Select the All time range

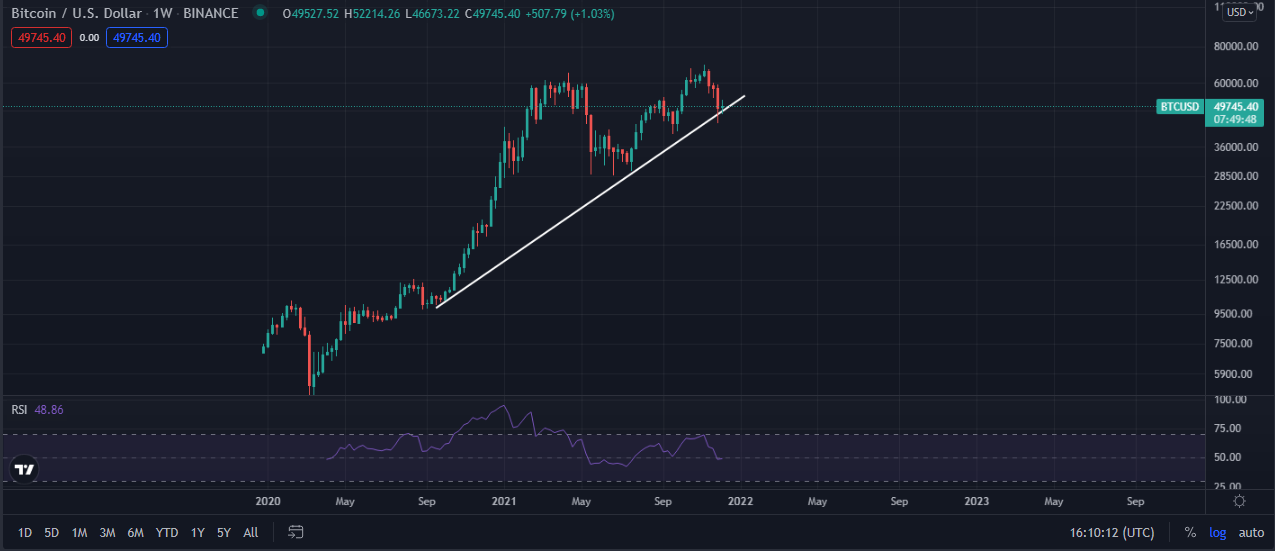pyautogui.click(x=251, y=532)
